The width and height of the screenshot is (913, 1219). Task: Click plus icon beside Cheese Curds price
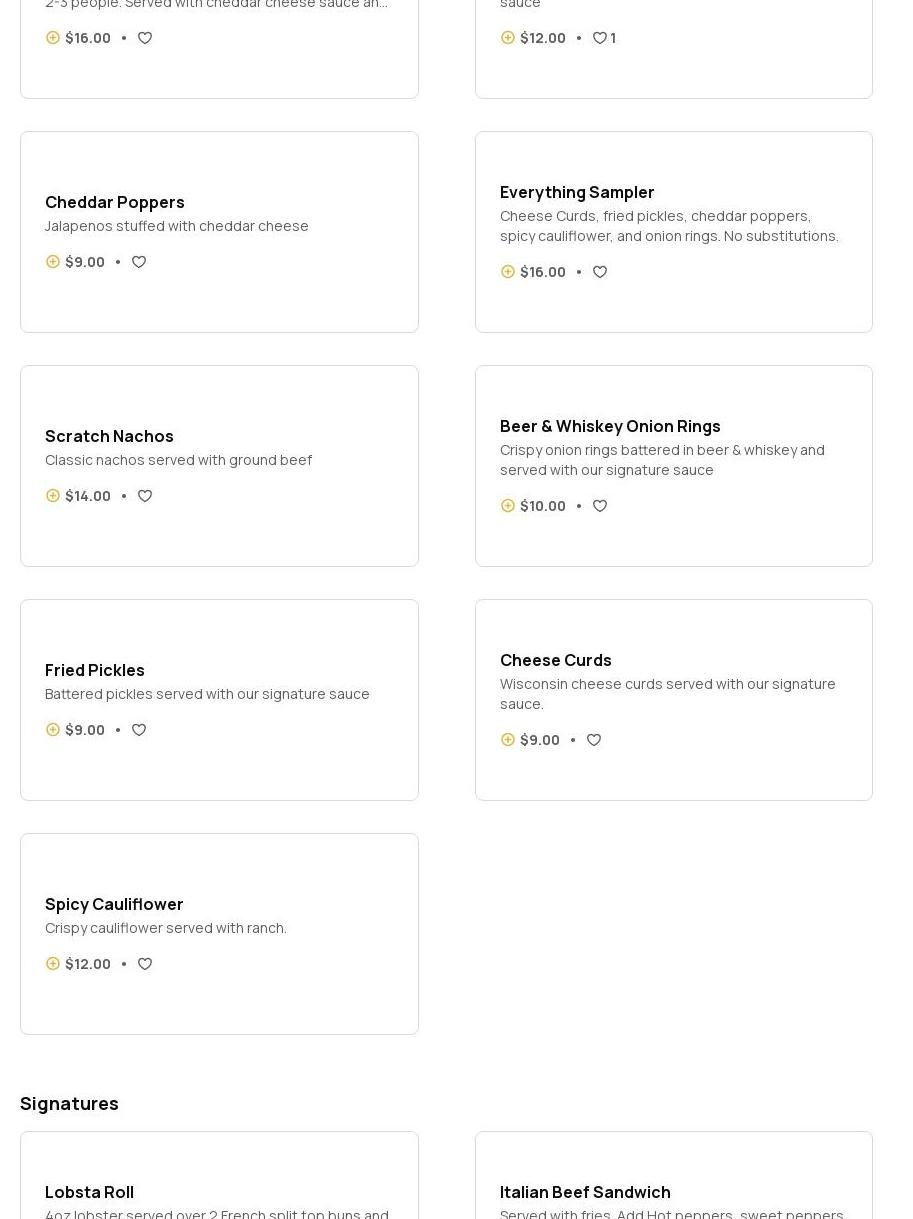(508, 740)
